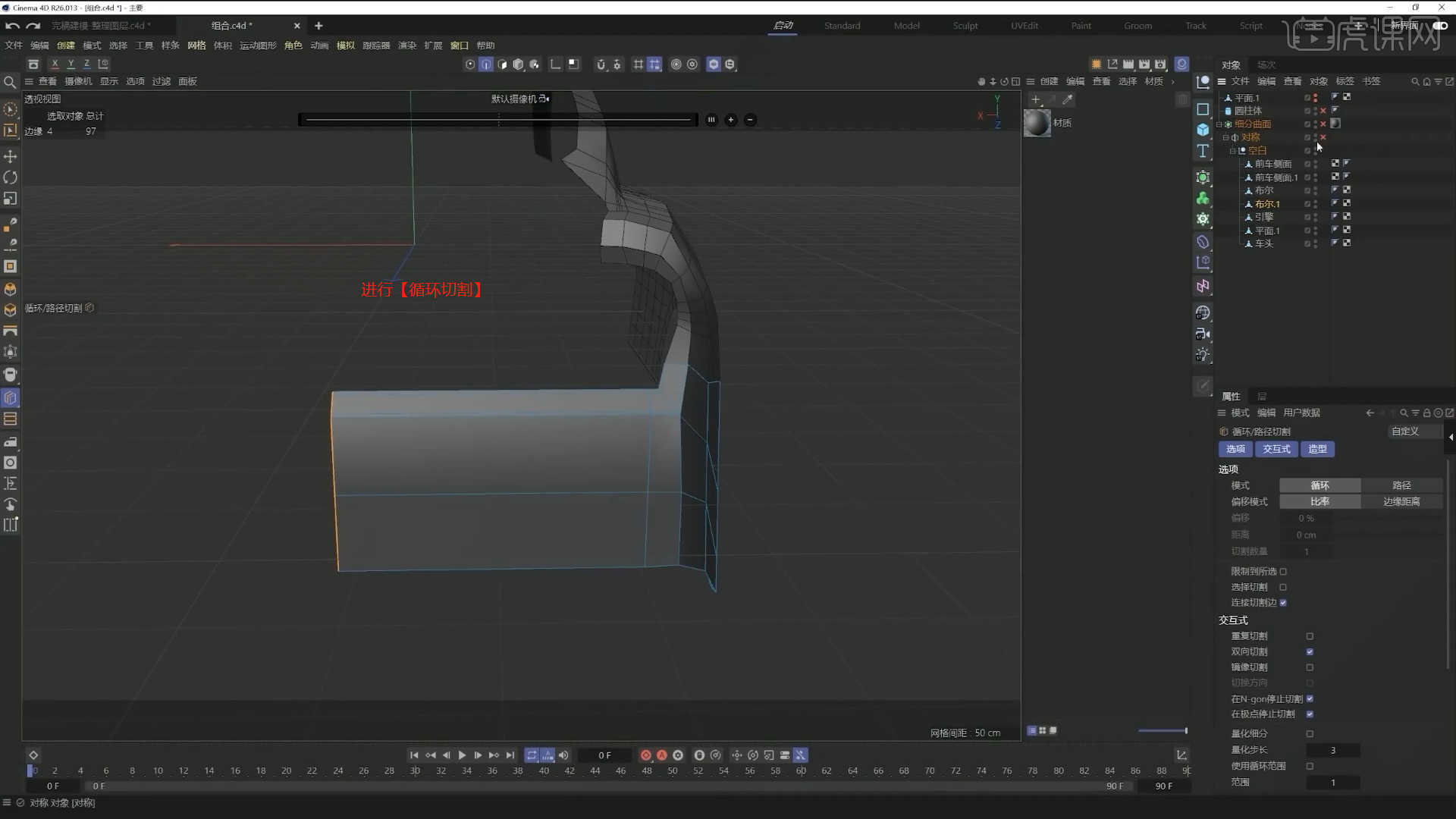Expand the Attributes panel side arrow
Viewport: 1456px width, 819px height.
point(1451,437)
